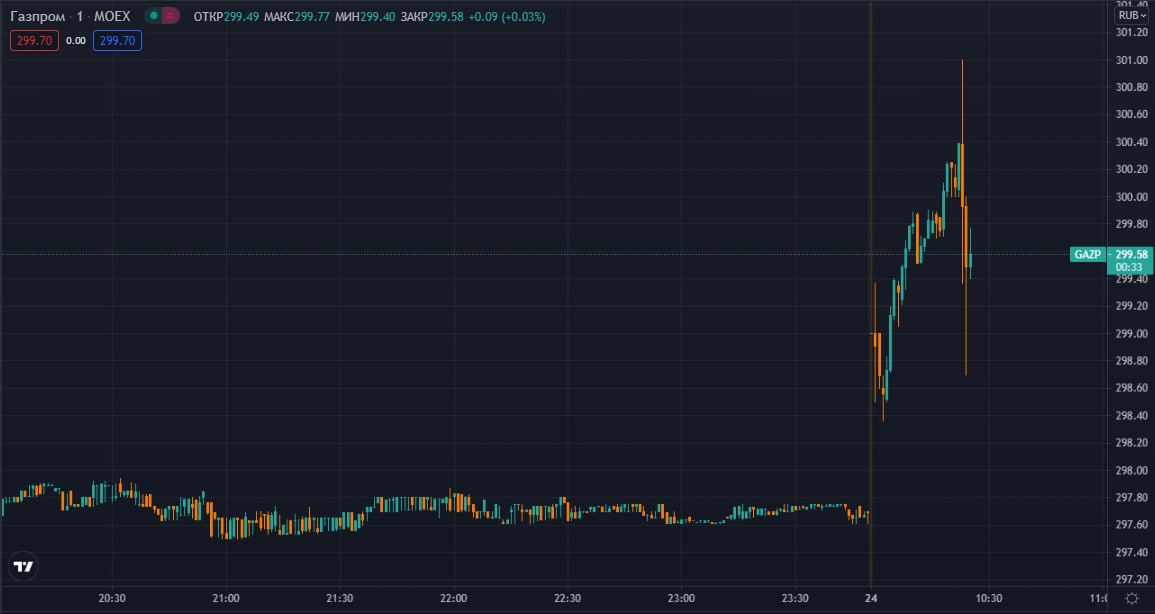Click the МАКС 299.77 high value
This screenshot has height=614, width=1155.
point(297,16)
